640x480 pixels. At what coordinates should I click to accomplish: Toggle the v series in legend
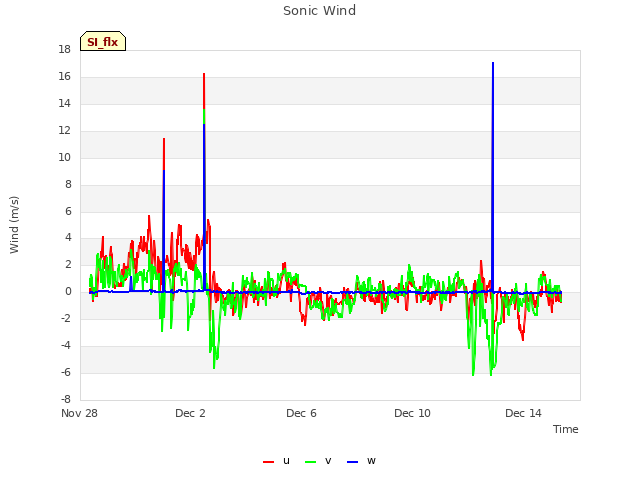pyautogui.click(x=318, y=461)
